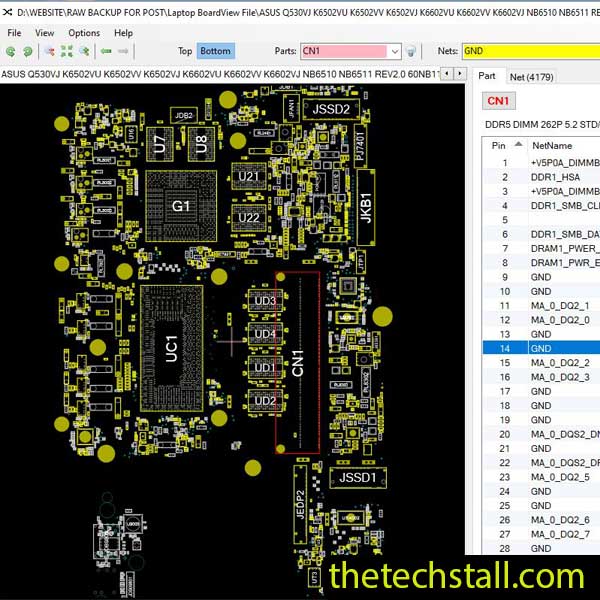The width and height of the screenshot is (600, 600).
Task: Go forward with the gray right arrow
Action: tap(123, 51)
